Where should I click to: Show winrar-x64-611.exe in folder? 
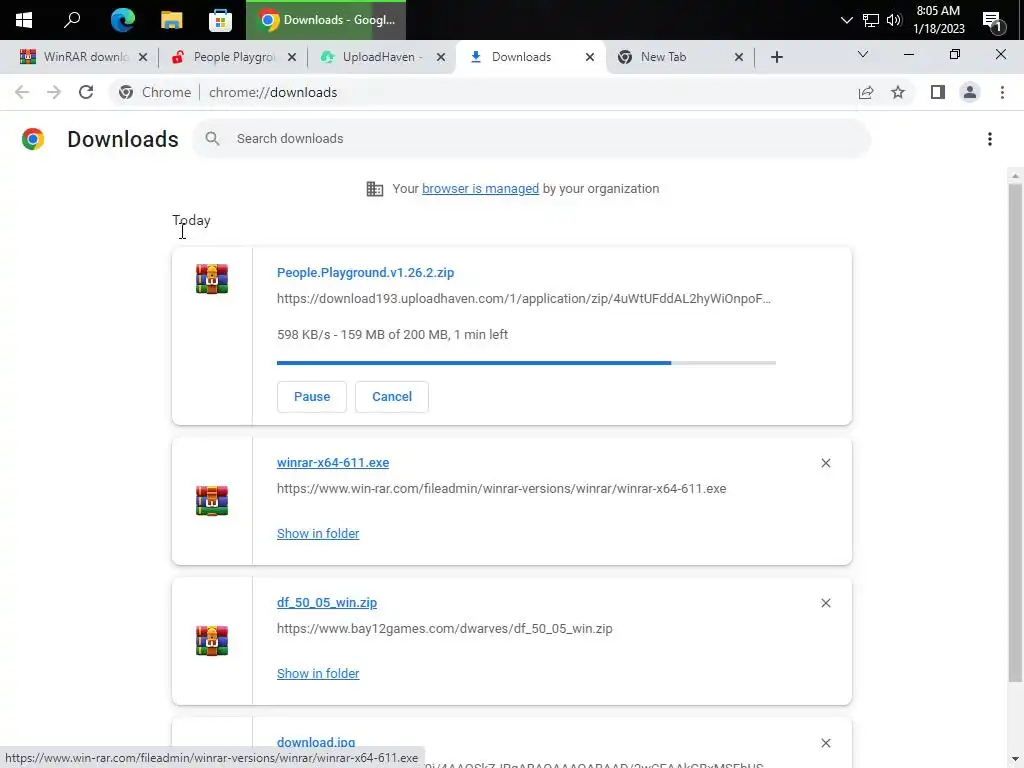(318, 534)
